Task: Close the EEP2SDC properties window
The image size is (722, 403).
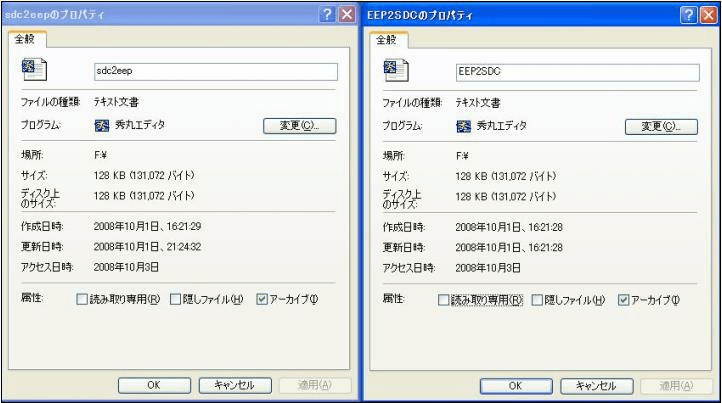Action: click(x=709, y=15)
